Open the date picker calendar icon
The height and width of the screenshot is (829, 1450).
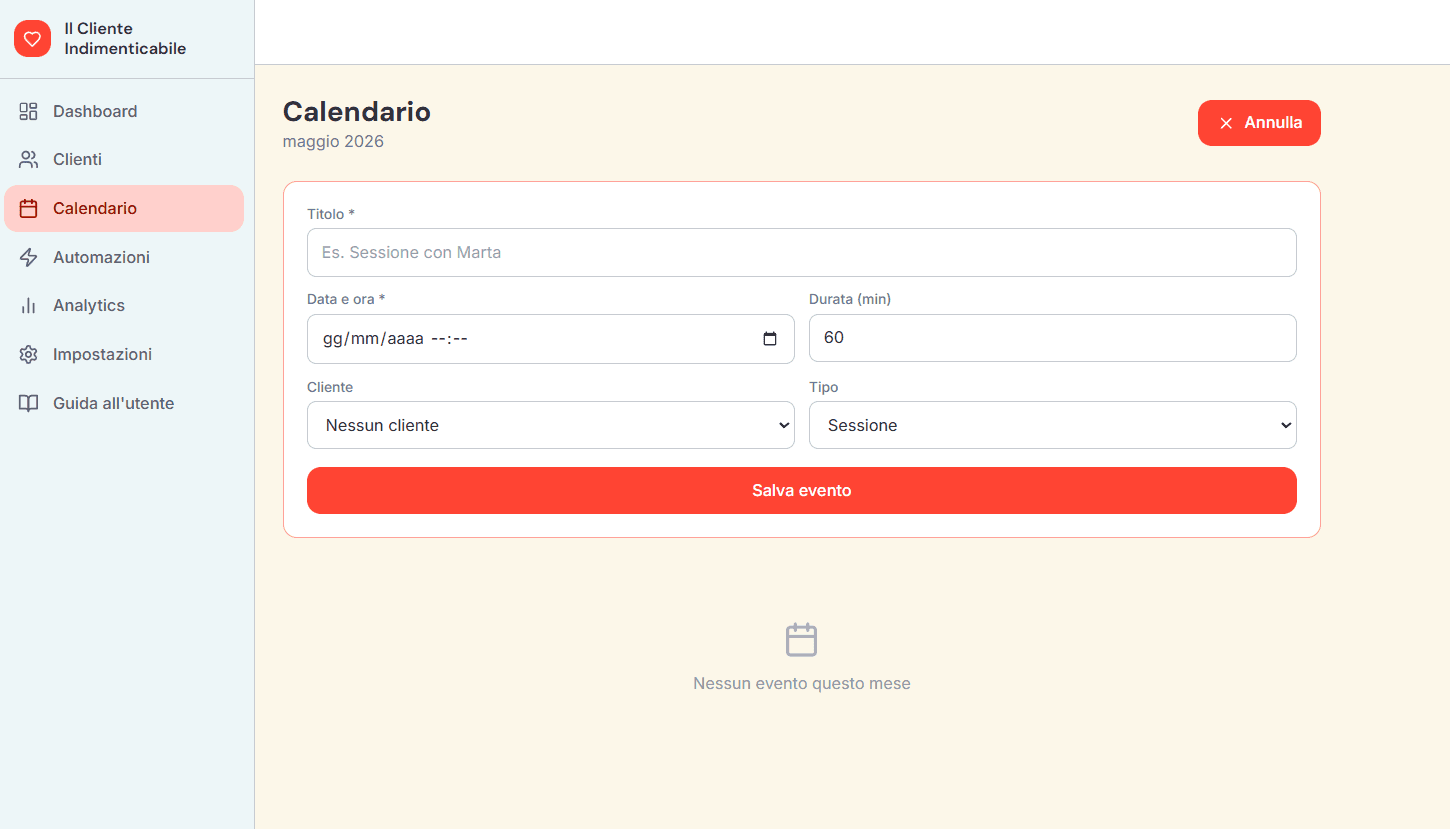(769, 339)
